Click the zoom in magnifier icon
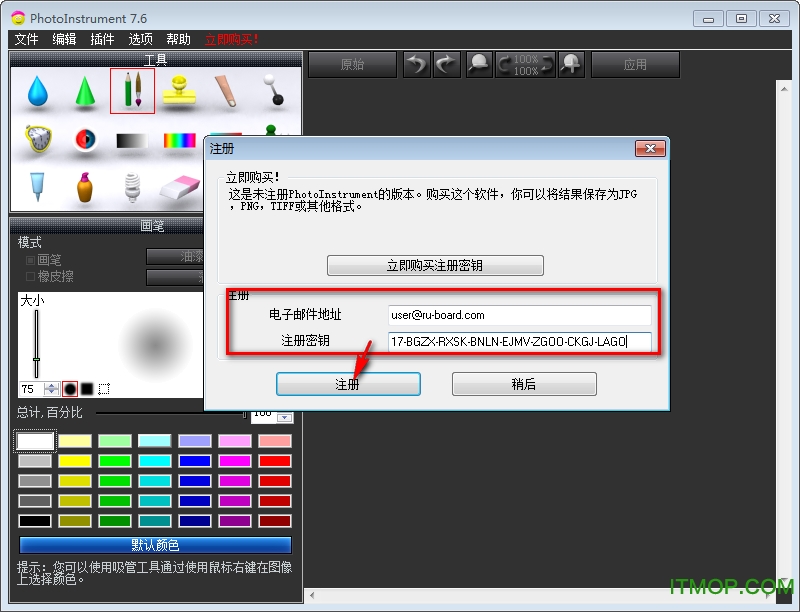This screenshot has width=800, height=612. (x=571, y=65)
